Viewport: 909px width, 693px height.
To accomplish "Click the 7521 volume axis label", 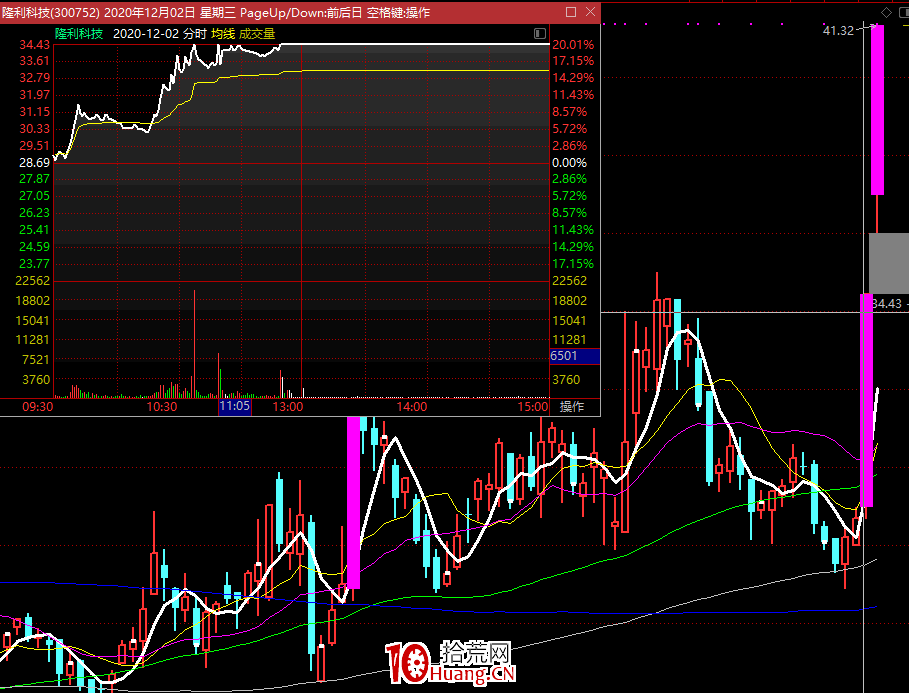I will (x=36, y=360).
